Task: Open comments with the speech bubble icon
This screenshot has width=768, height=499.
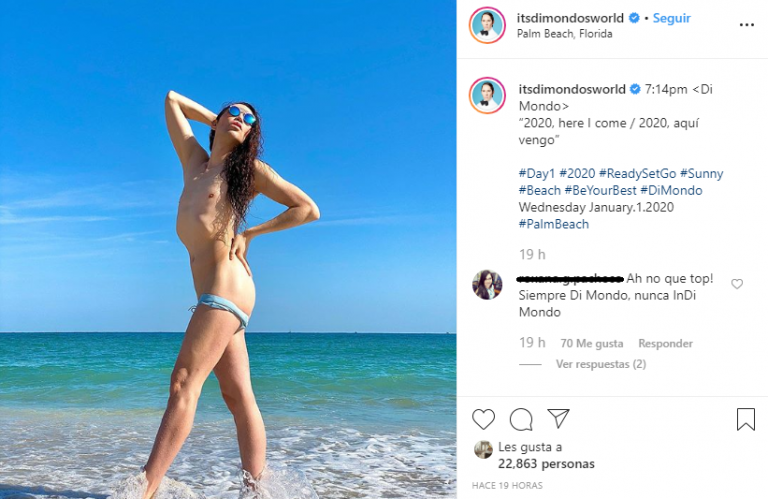Action: point(521,419)
